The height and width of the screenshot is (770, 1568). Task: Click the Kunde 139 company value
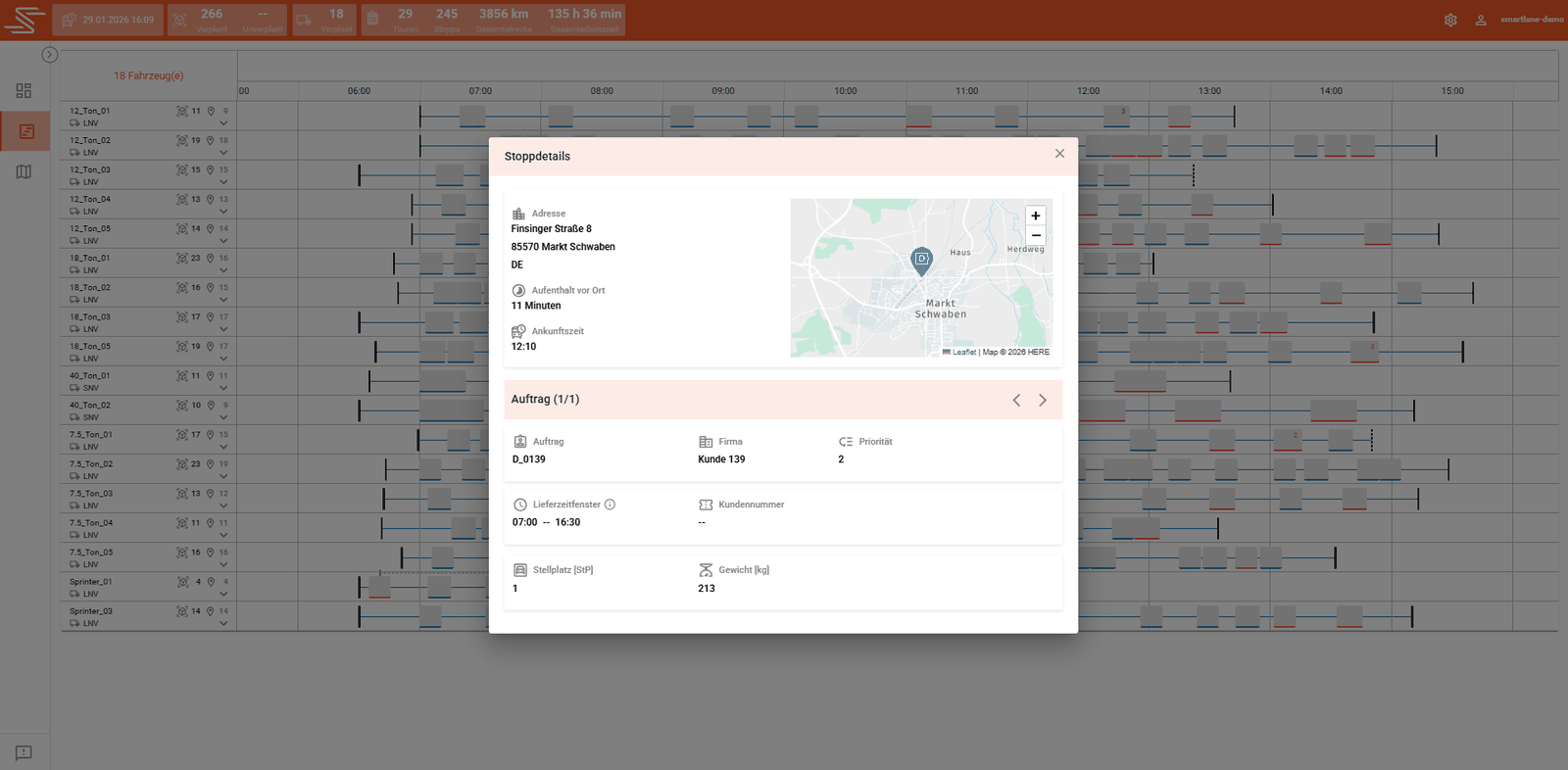coord(721,459)
